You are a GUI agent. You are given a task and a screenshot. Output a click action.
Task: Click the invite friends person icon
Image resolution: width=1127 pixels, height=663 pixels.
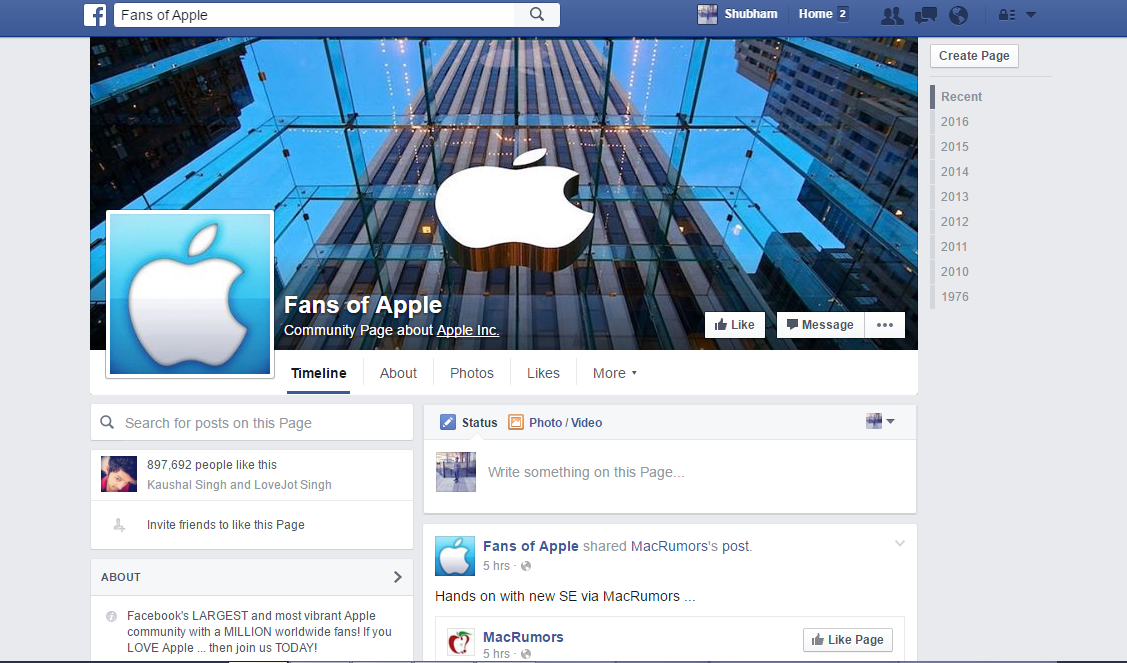pyautogui.click(x=119, y=525)
